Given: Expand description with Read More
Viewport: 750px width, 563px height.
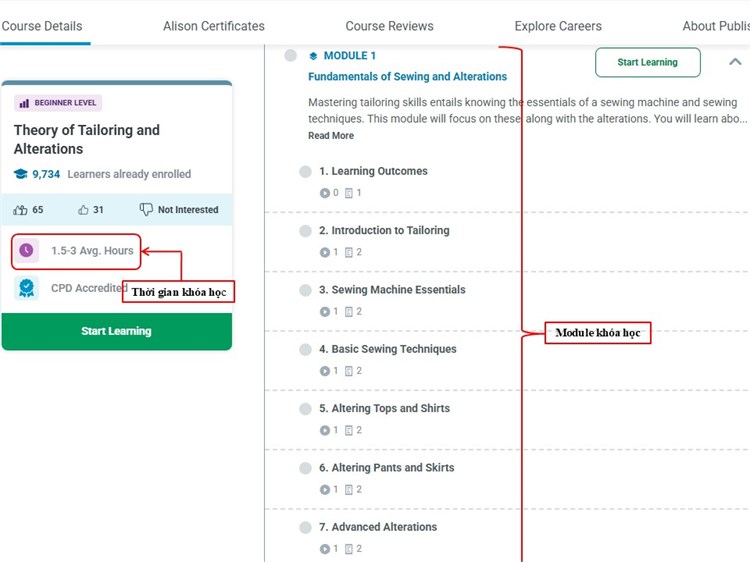Looking at the screenshot, I should click(330, 136).
